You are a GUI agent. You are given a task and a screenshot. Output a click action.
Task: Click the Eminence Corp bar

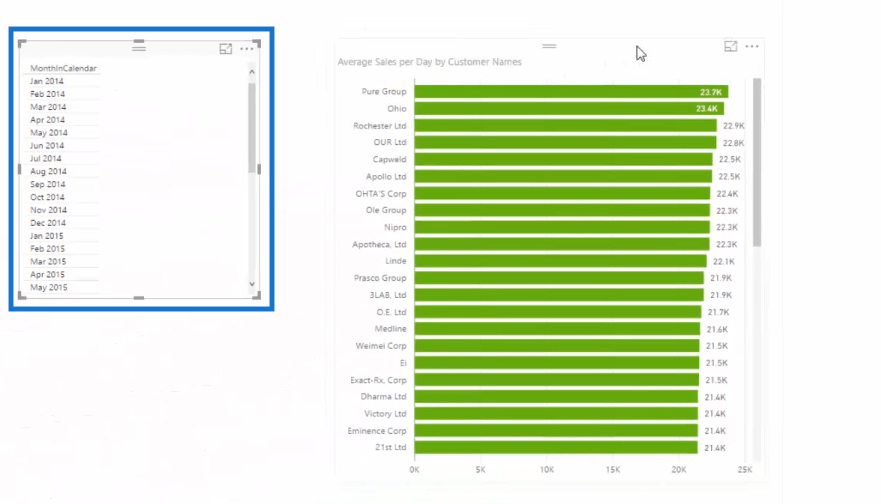(x=556, y=430)
